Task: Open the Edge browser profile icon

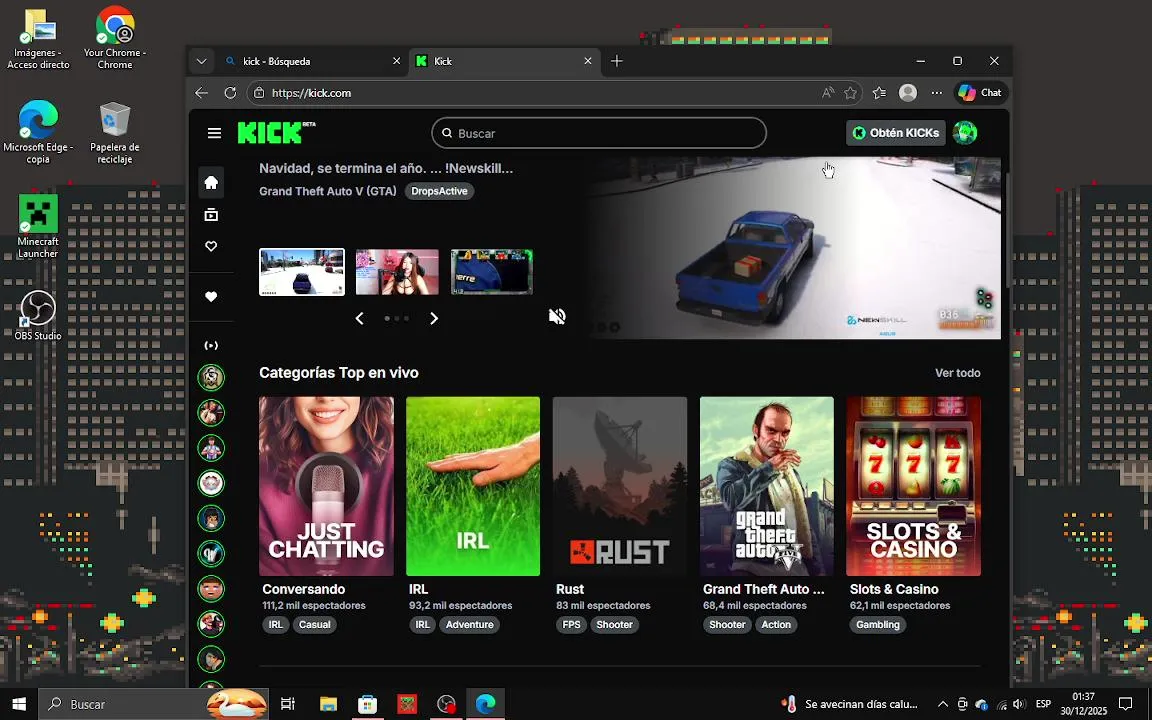Action: [908, 93]
